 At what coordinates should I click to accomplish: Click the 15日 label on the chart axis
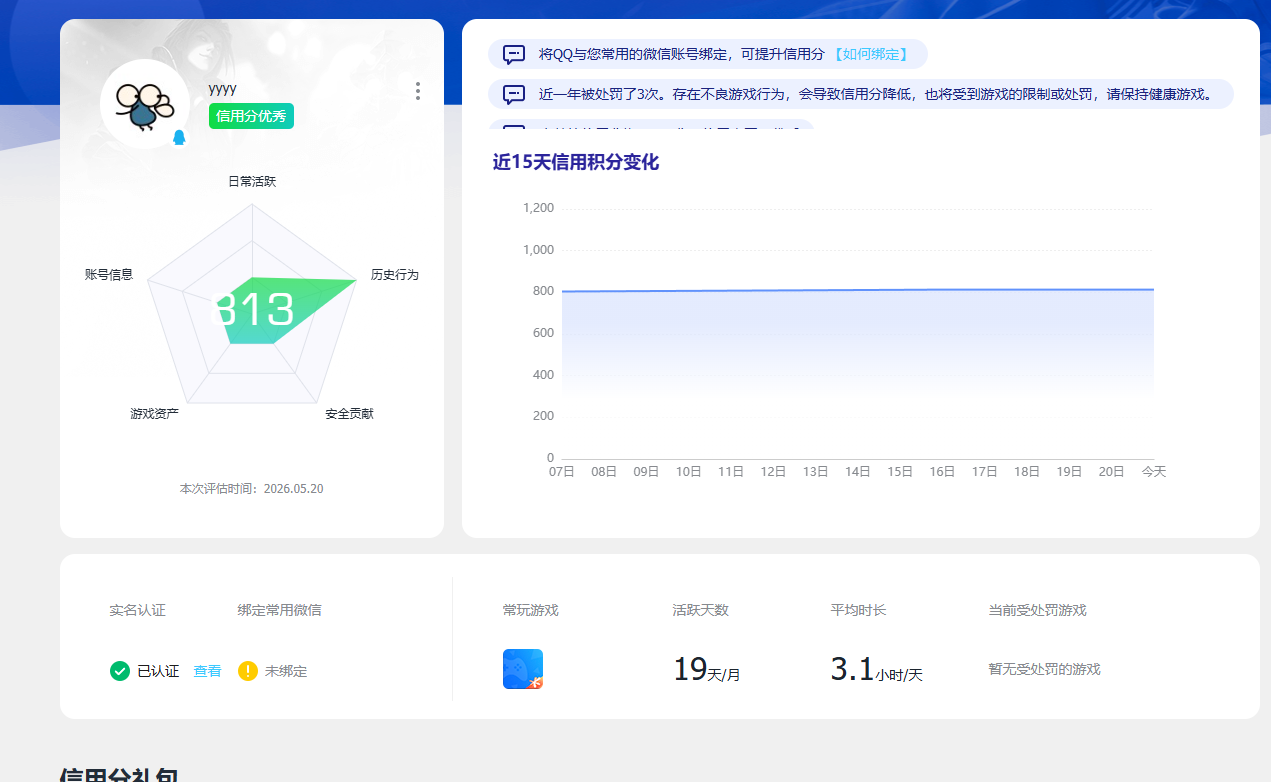[900, 471]
